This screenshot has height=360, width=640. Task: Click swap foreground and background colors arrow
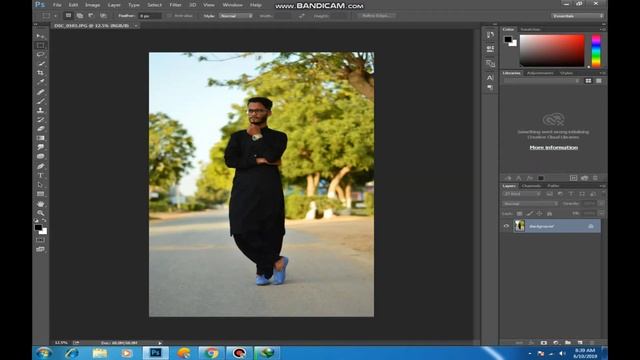click(44, 221)
